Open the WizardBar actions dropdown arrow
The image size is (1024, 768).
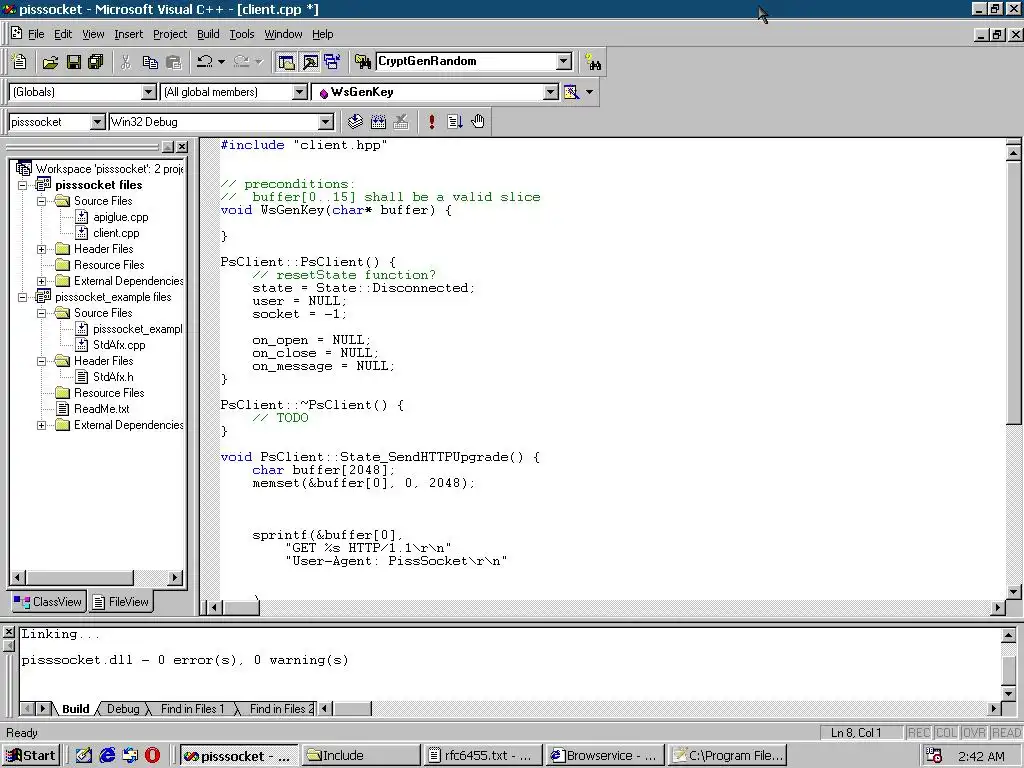pyautogui.click(x=590, y=92)
